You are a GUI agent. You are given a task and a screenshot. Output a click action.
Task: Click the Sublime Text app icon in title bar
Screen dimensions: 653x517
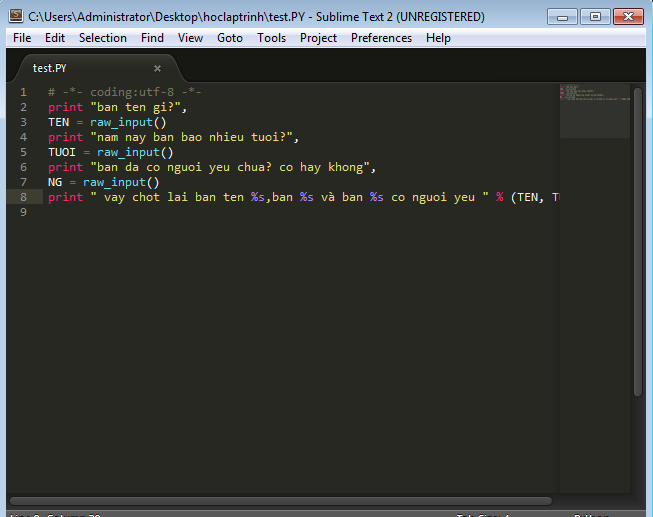coord(16,16)
